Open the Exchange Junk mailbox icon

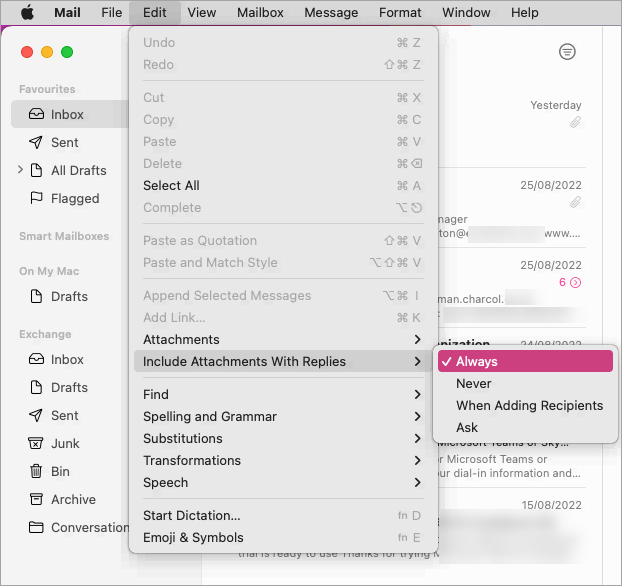36,443
